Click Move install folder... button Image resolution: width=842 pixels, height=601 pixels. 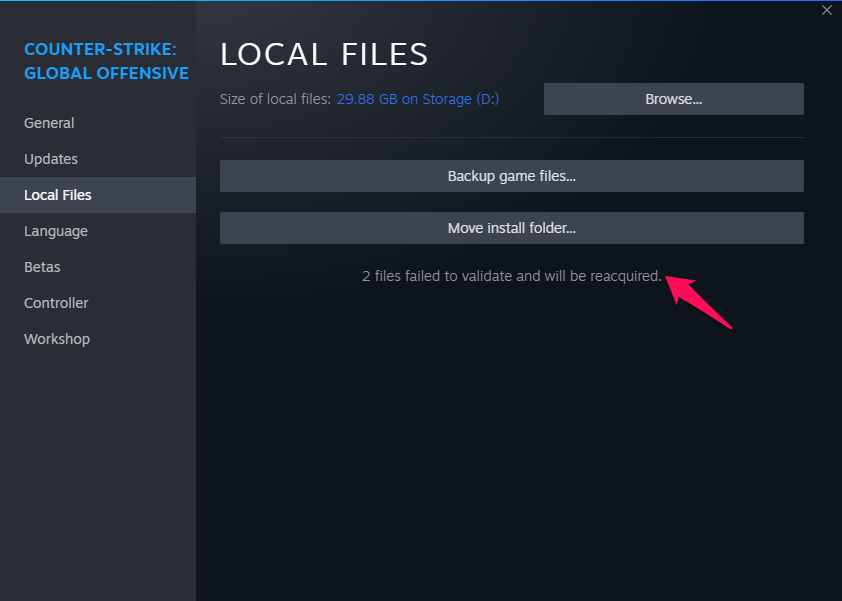[x=512, y=228]
